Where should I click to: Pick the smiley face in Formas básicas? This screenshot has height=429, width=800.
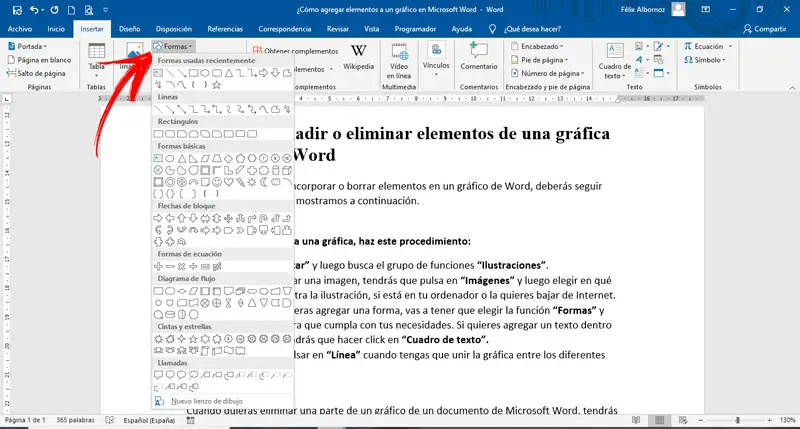click(x=217, y=182)
